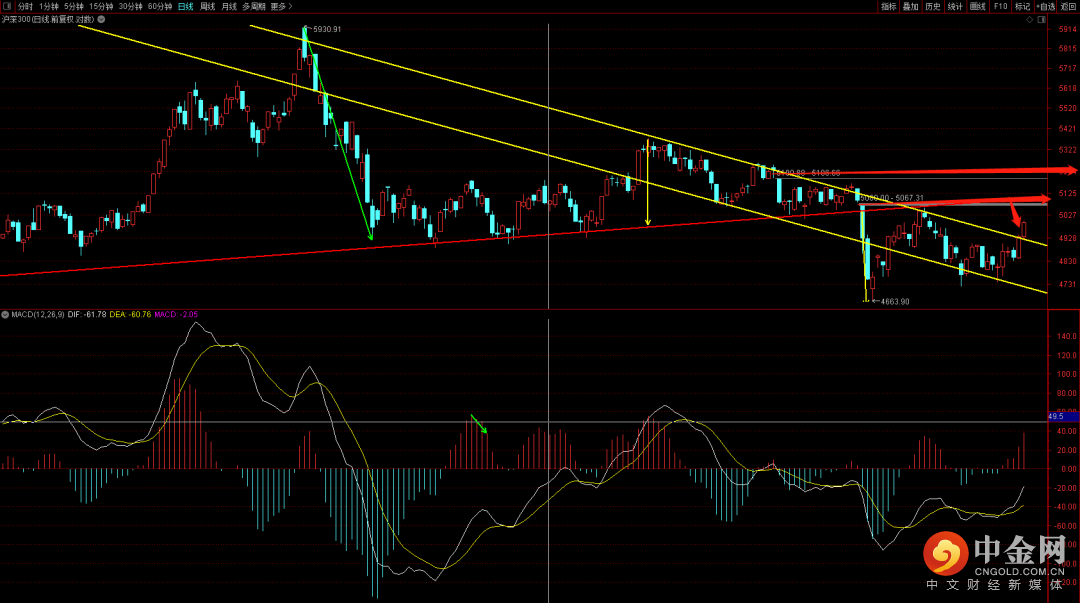Click the 4731 price axis label

tap(1067, 284)
